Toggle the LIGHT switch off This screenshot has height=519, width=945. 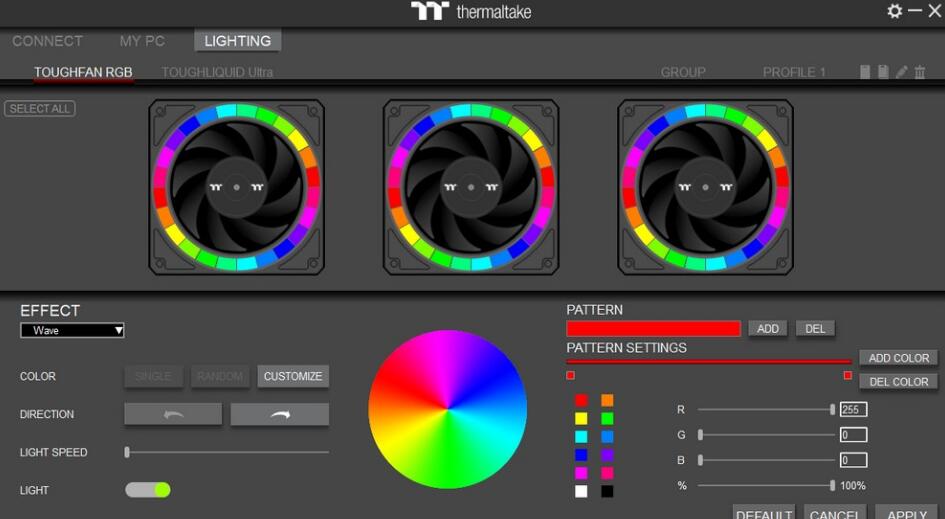[148, 489]
